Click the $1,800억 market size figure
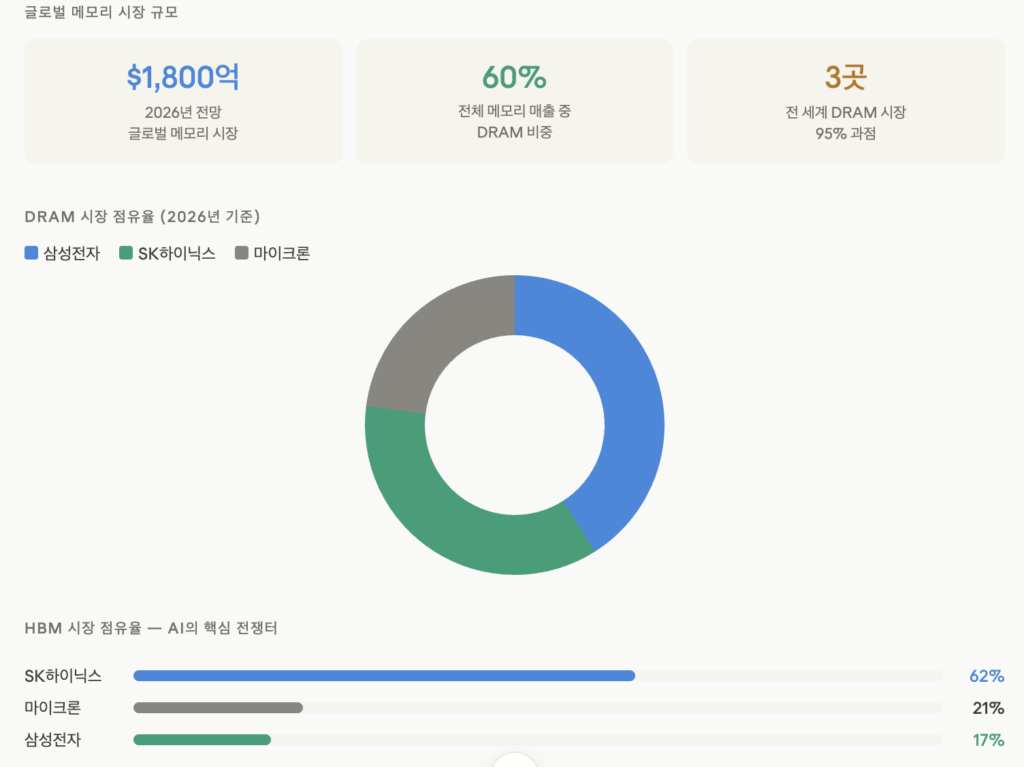 pos(183,77)
